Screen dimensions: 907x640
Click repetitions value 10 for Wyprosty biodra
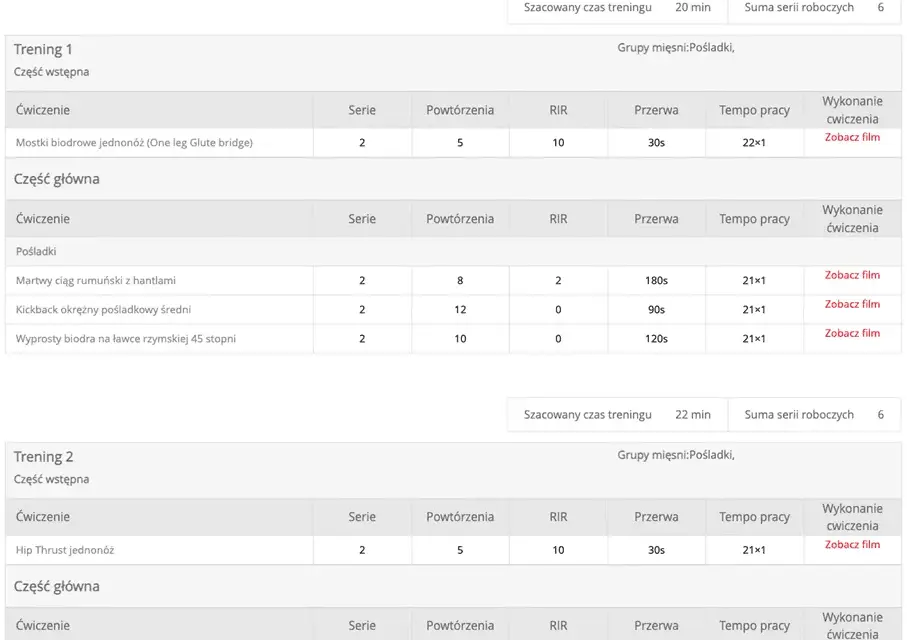click(x=460, y=339)
